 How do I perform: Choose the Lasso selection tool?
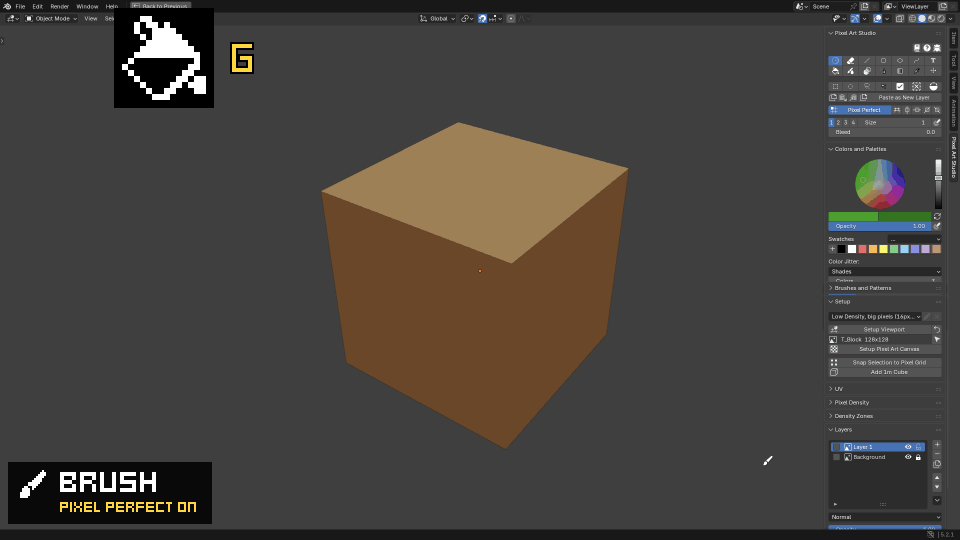tap(867, 86)
